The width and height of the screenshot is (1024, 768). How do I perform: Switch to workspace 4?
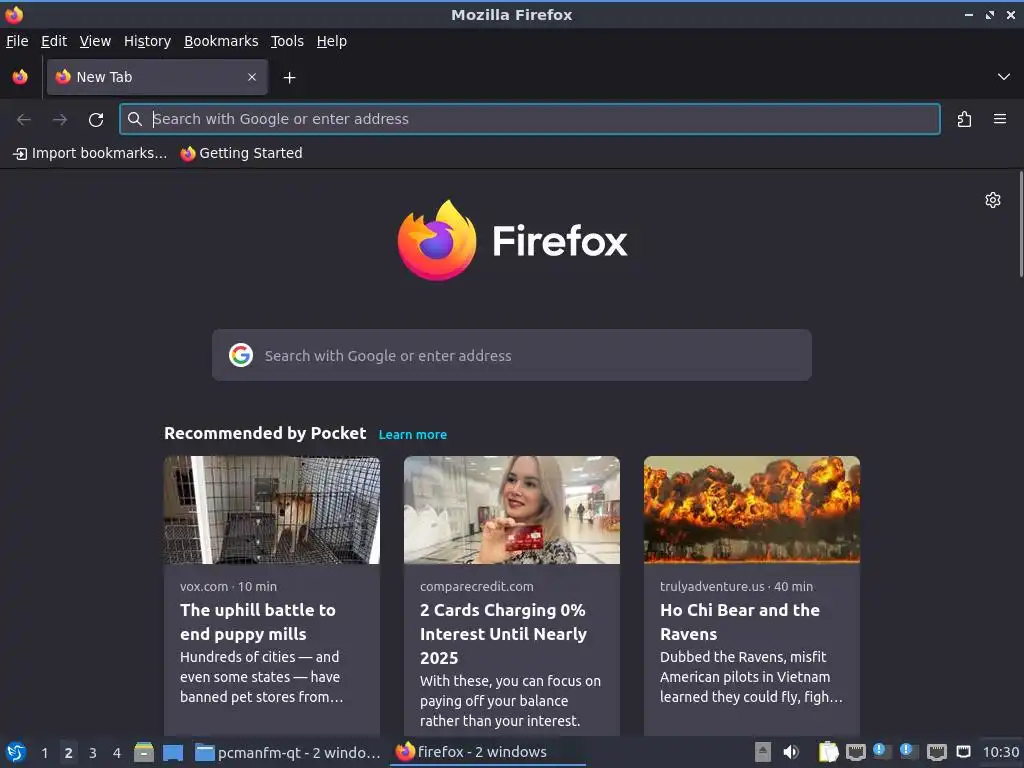click(x=117, y=752)
